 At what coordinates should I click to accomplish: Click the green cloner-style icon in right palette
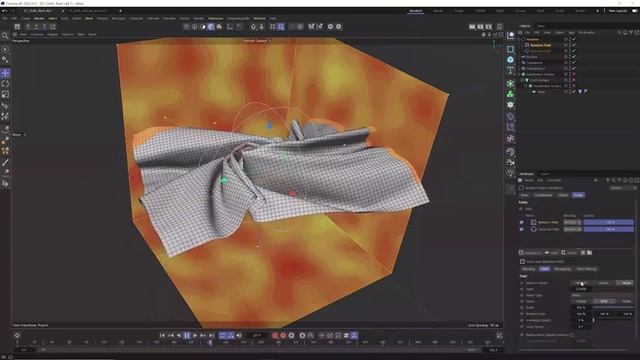click(510, 94)
